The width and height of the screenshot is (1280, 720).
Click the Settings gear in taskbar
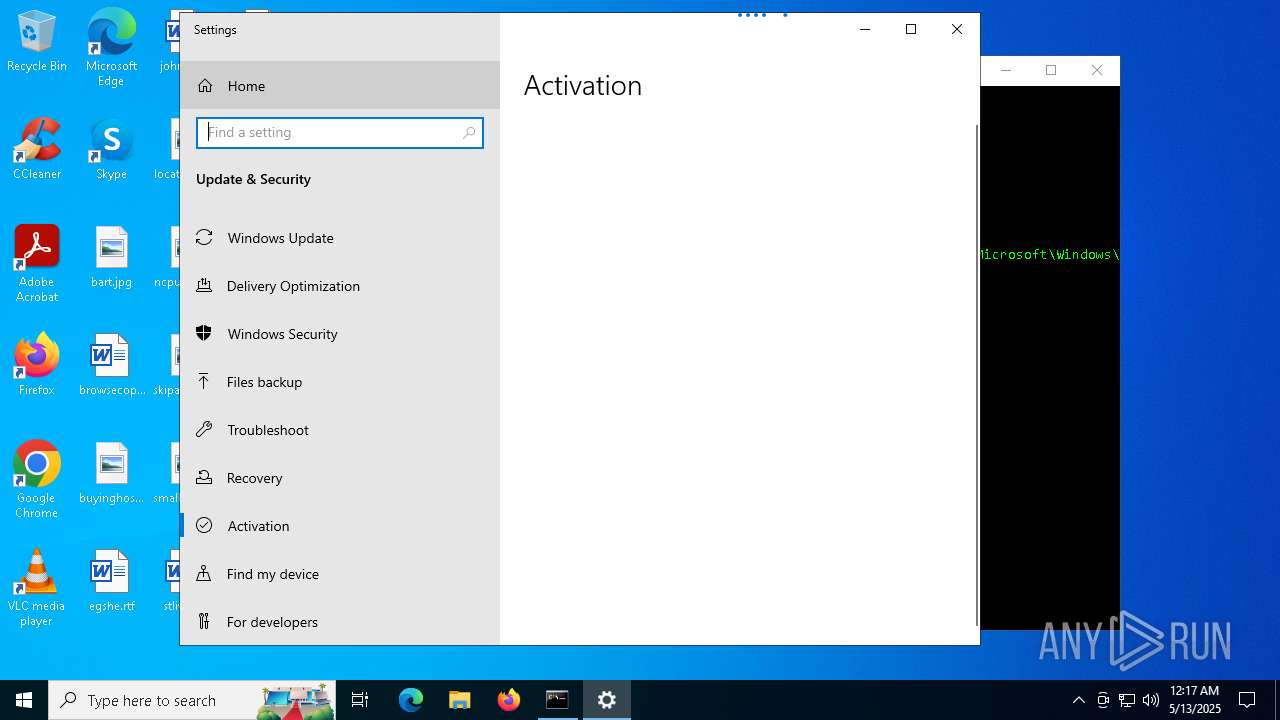[607, 700]
